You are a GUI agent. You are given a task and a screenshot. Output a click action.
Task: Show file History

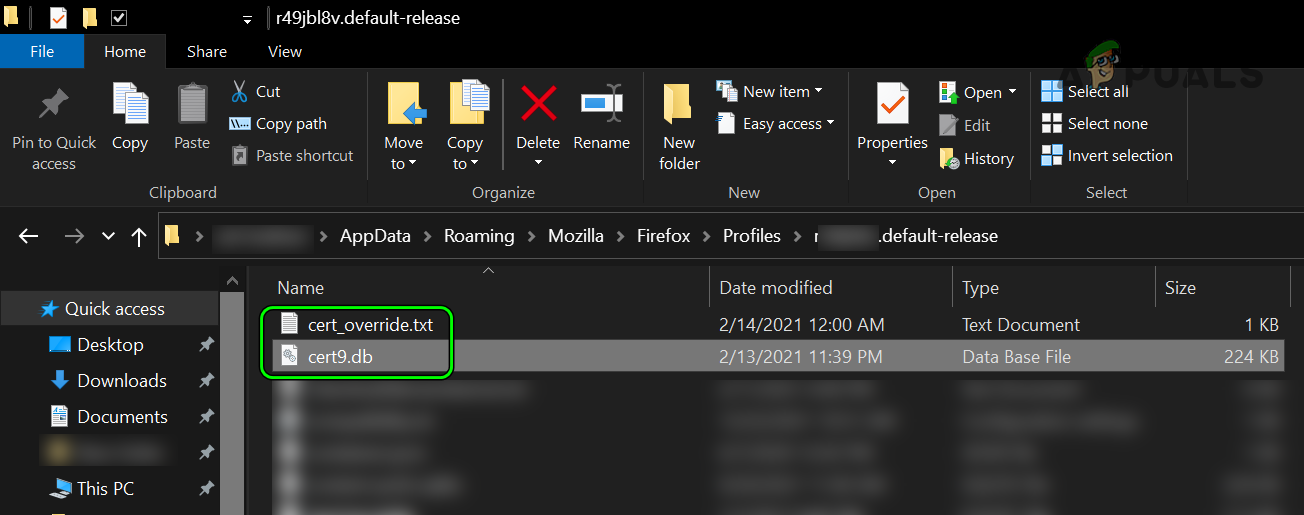pos(976,158)
